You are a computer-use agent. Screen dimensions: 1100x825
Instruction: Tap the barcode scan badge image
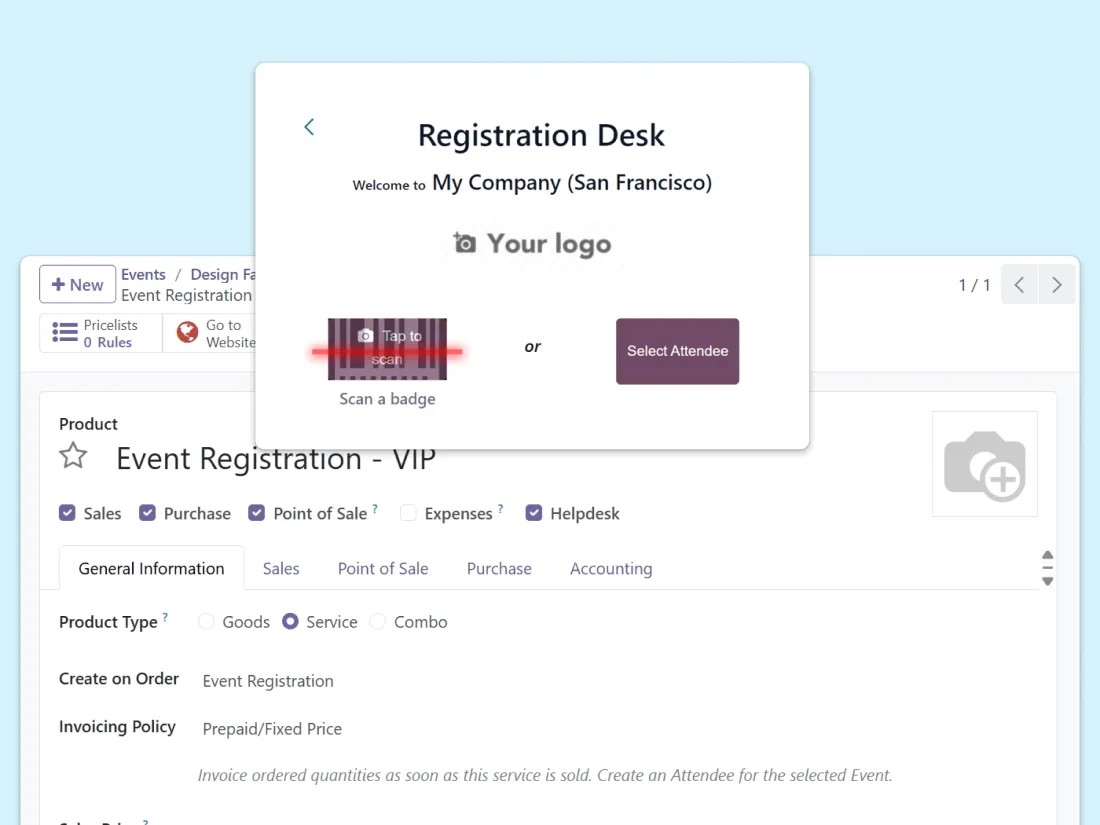pos(387,349)
